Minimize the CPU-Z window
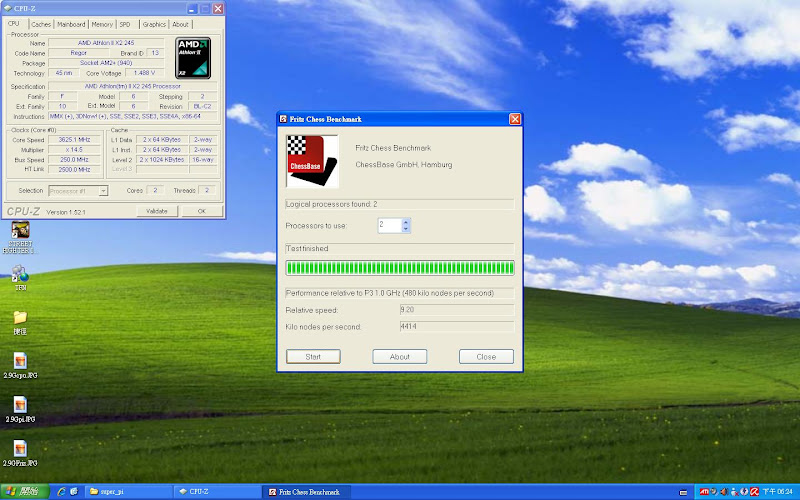The height and width of the screenshot is (500, 800). coord(192,9)
